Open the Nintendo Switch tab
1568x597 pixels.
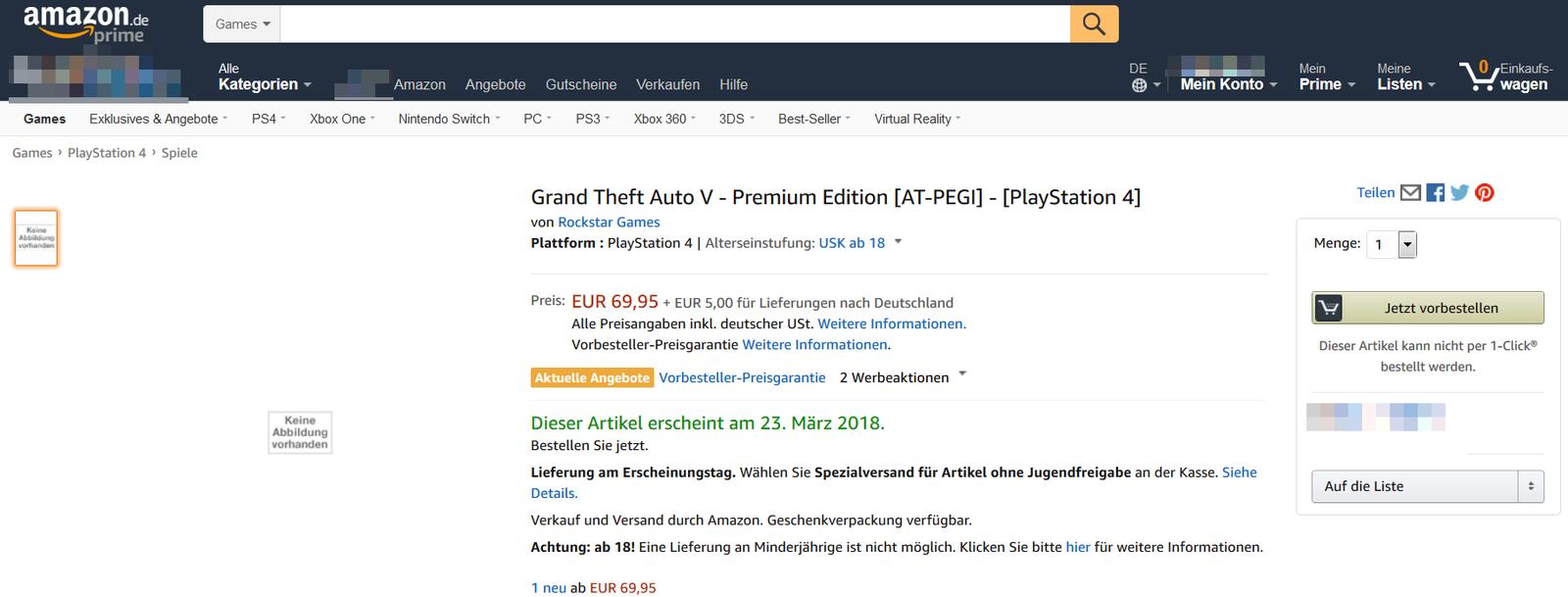click(444, 119)
